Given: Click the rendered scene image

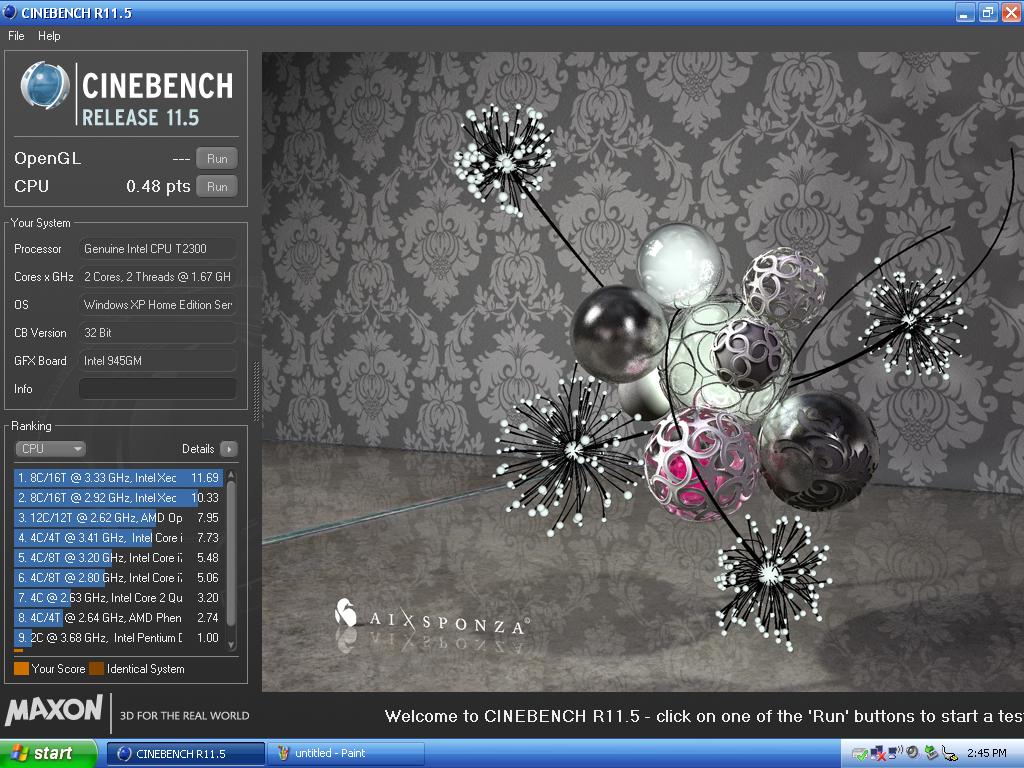Looking at the screenshot, I should [643, 372].
